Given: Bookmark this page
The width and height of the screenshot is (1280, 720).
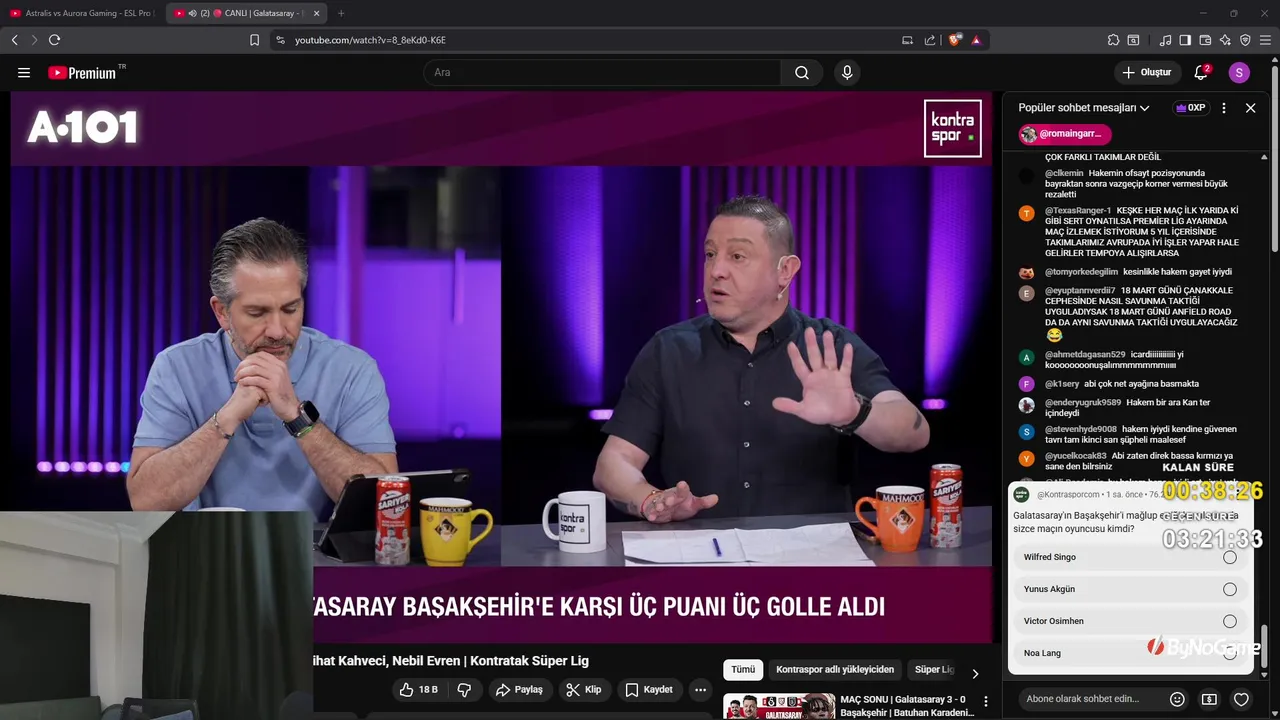Looking at the screenshot, I should coord(254,40).
